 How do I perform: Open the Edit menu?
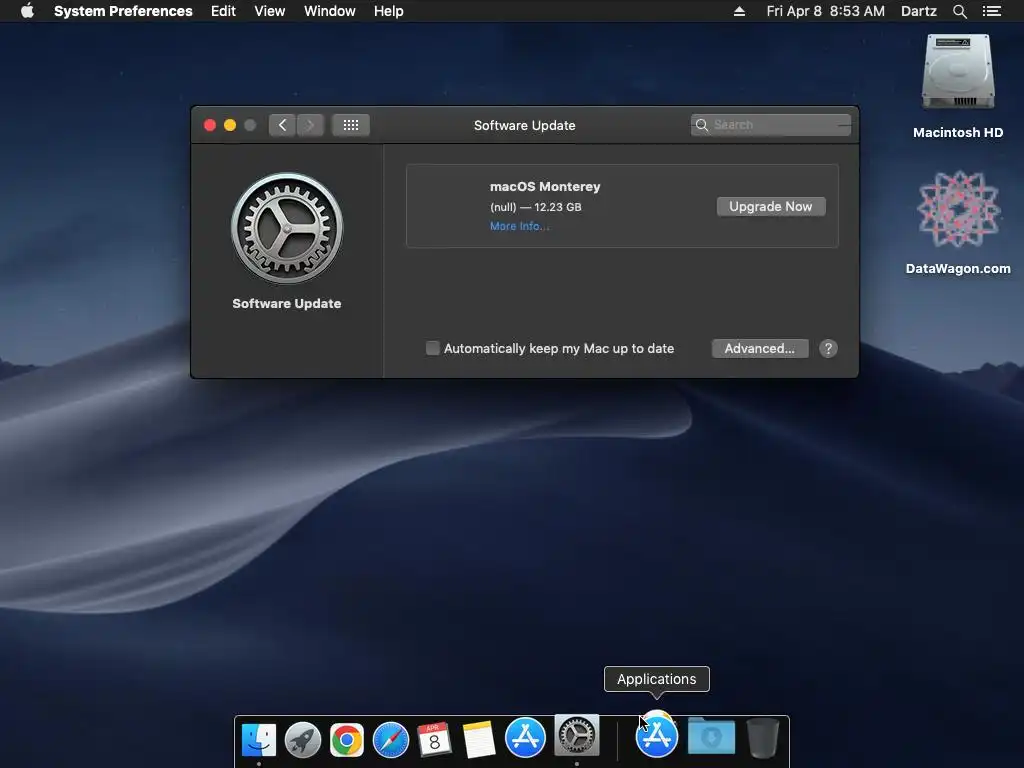[223, 11]
